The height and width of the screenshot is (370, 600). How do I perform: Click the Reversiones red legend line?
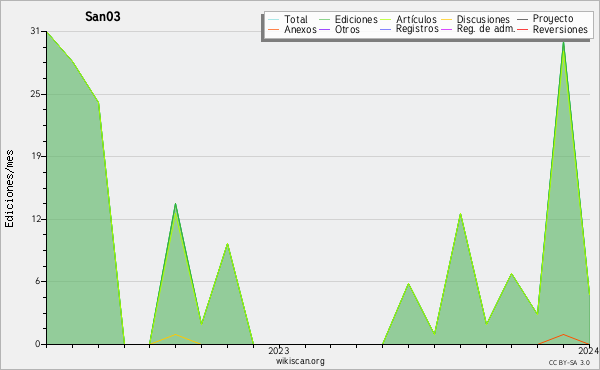pos(522,29)
